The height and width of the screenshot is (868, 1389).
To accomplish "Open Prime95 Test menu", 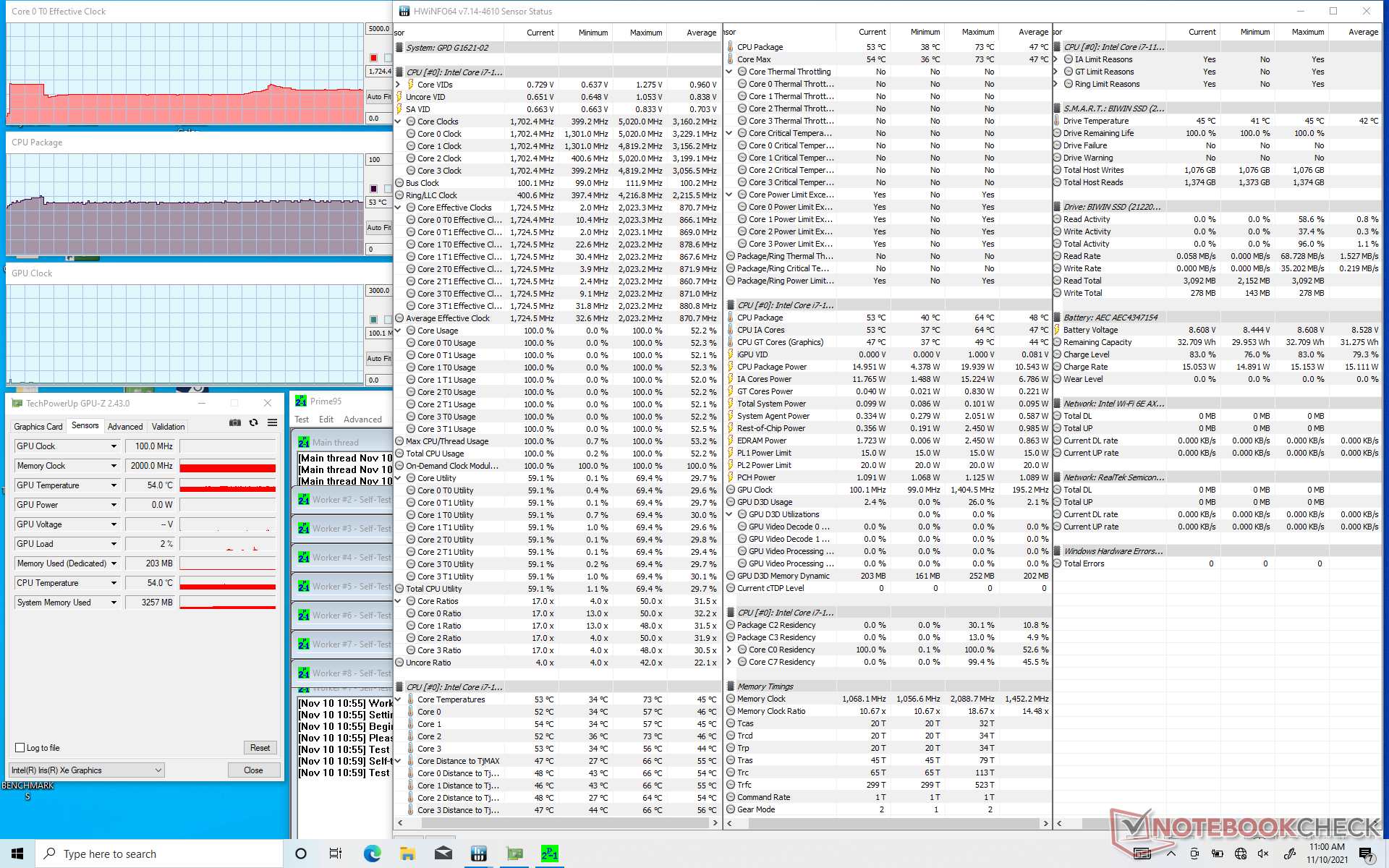I will pyautogui.click(x=302, y=420).
